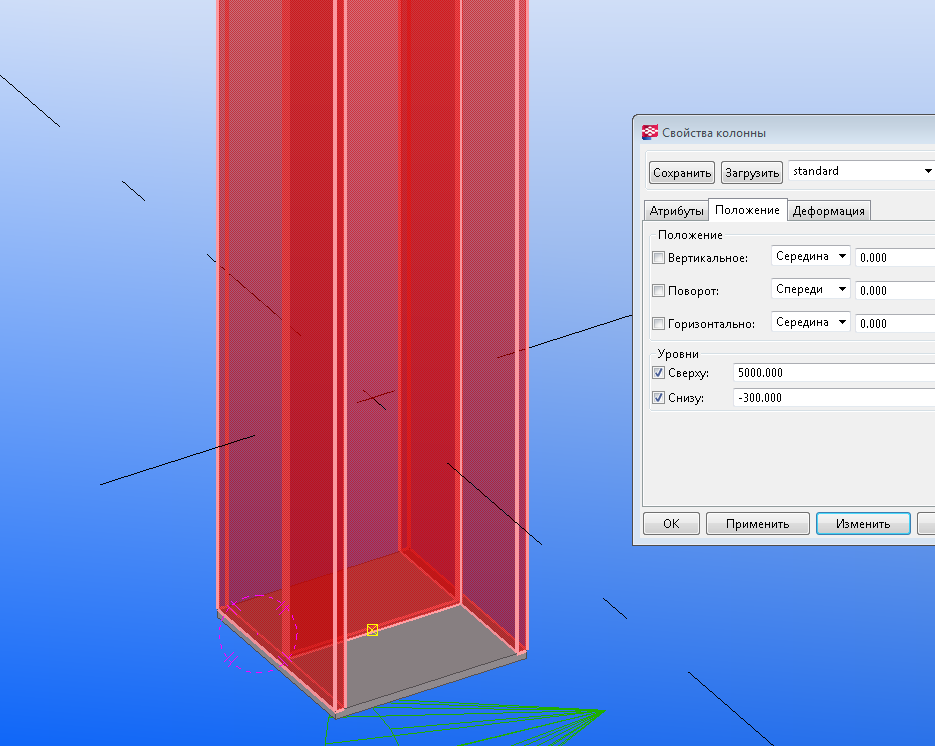Click the yellow handle point on the column base
Viewport: 935px width, 746px height.
(x=372, y=629)
